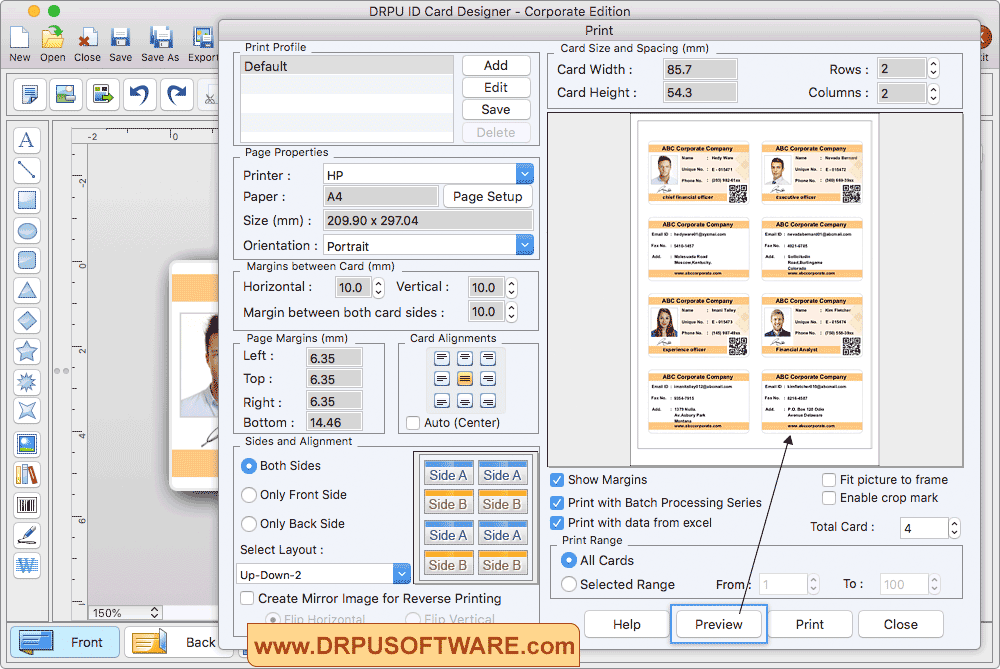Viewport: 1000px width, 669px height.
Task: Open the Printer dropdown
Action: coord(524,174)
